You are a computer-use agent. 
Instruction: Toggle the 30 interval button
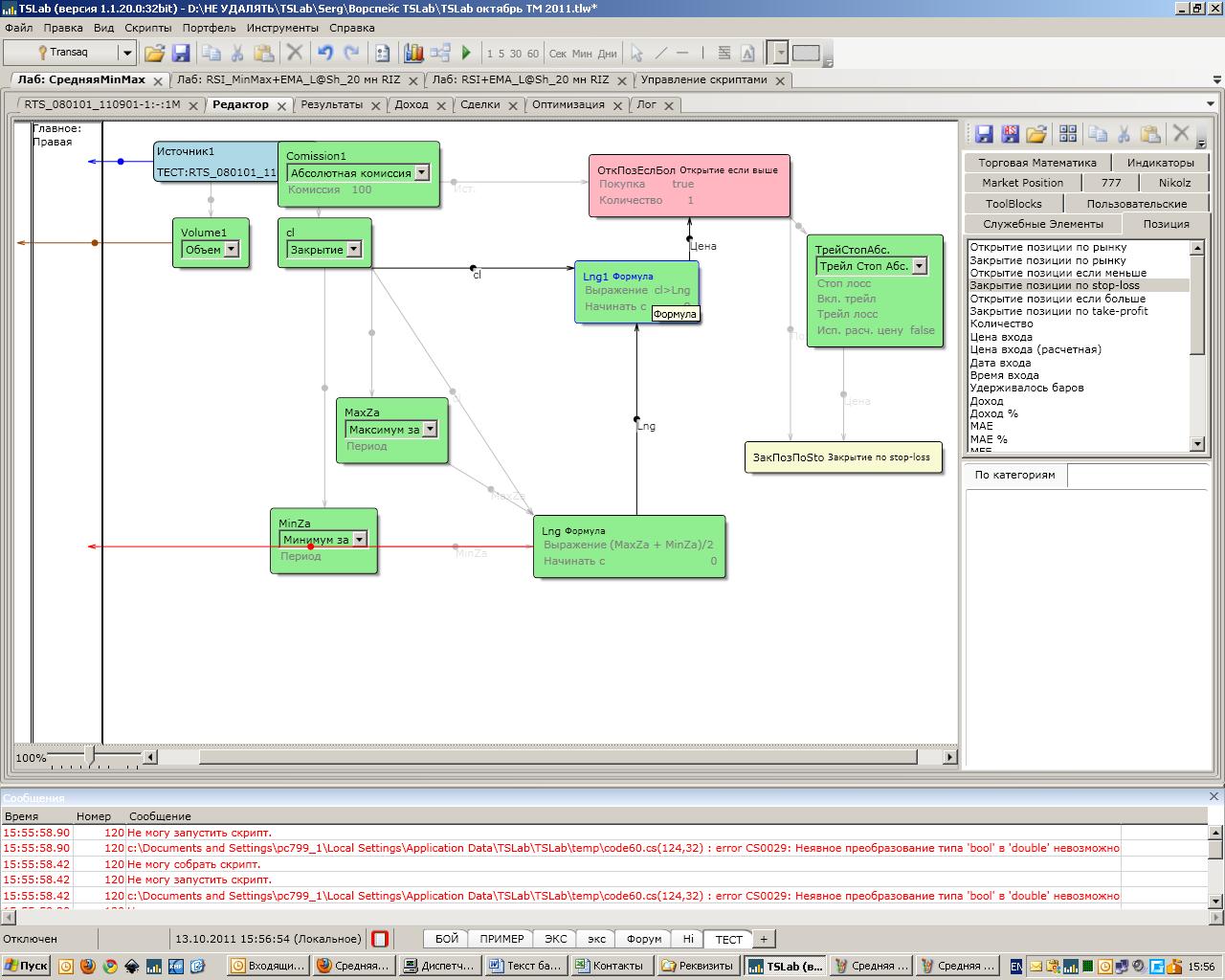(x=516, y=54)
